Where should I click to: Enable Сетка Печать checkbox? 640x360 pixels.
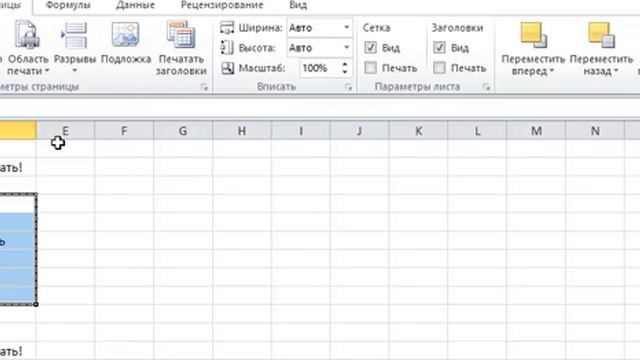point(371,68)
